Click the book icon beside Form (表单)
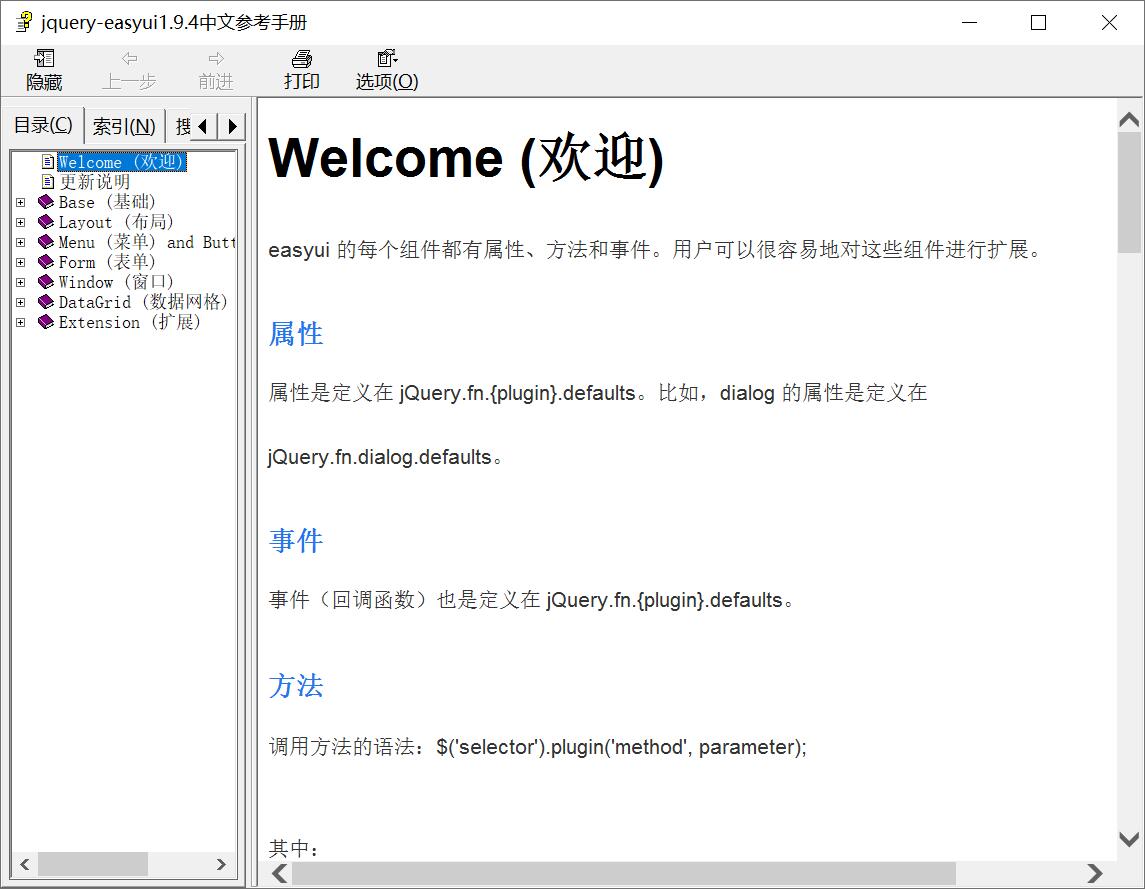Viewport: 1145px width, 889px height. [46, 262]
